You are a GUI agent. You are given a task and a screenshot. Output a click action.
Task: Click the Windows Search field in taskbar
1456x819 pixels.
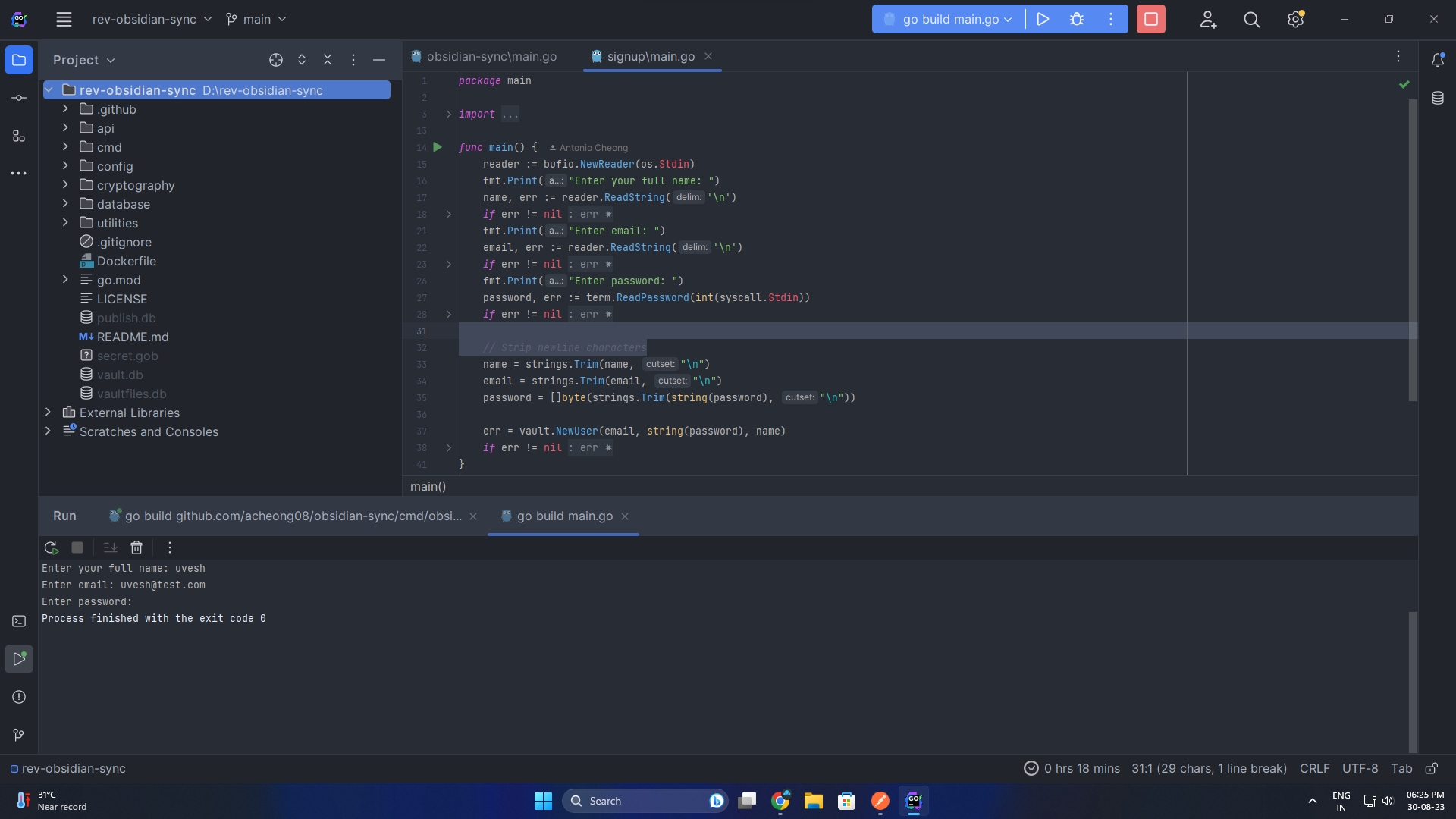(645, 800)
